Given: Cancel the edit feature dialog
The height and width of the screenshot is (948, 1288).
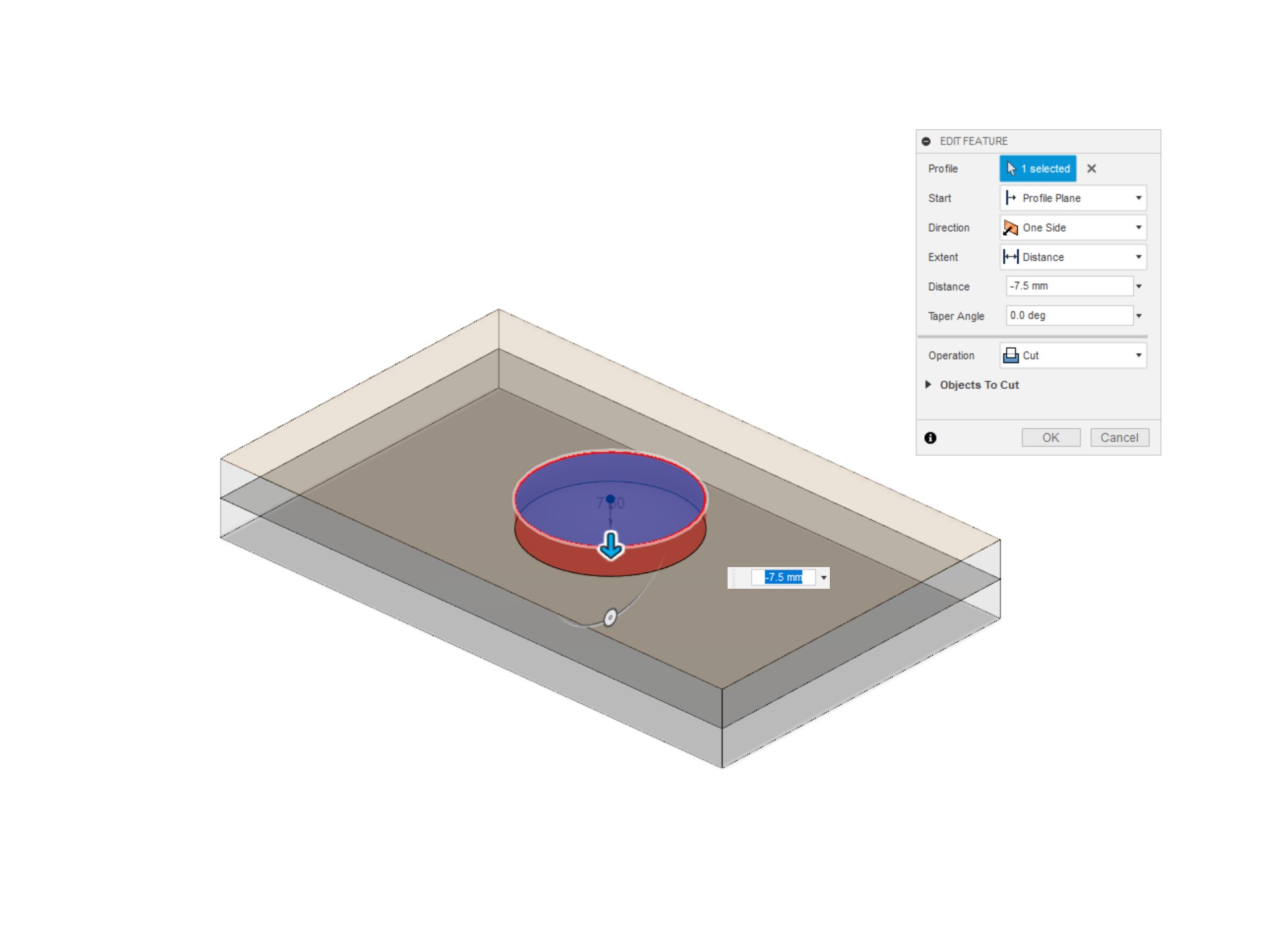Looking at the screenshot, I should pos(1119,438).
